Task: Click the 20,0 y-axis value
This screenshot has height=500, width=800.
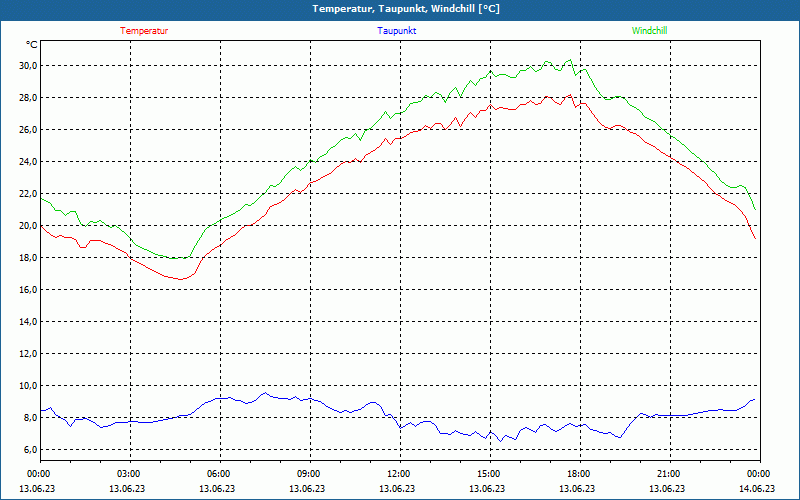Action: click(x=28, y=226)
